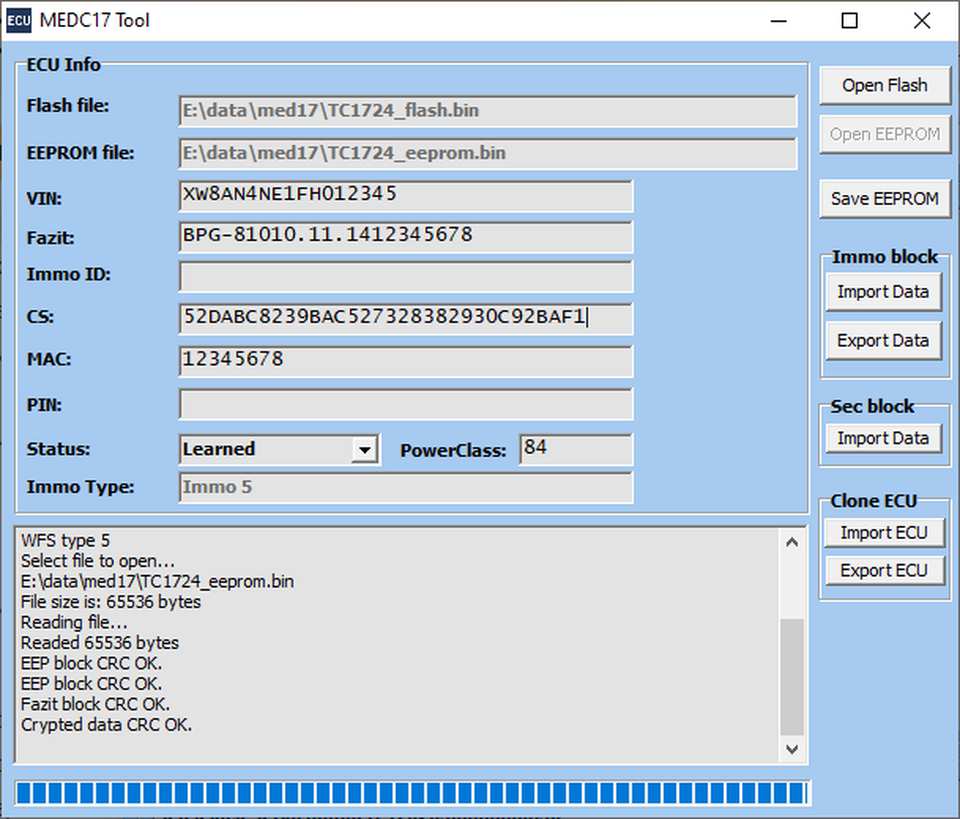Click the Open Flash button
Viewport: 960px width, 819px height.
[884, 86]
